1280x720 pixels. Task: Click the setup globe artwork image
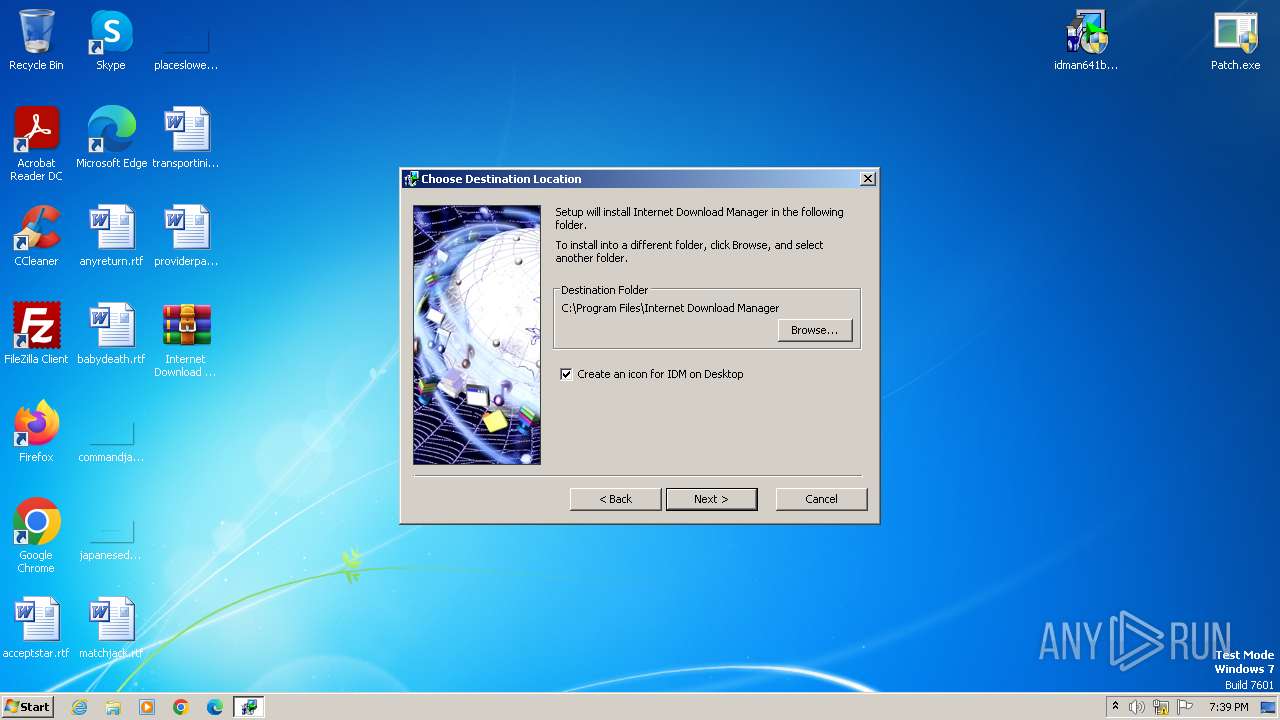477,335
